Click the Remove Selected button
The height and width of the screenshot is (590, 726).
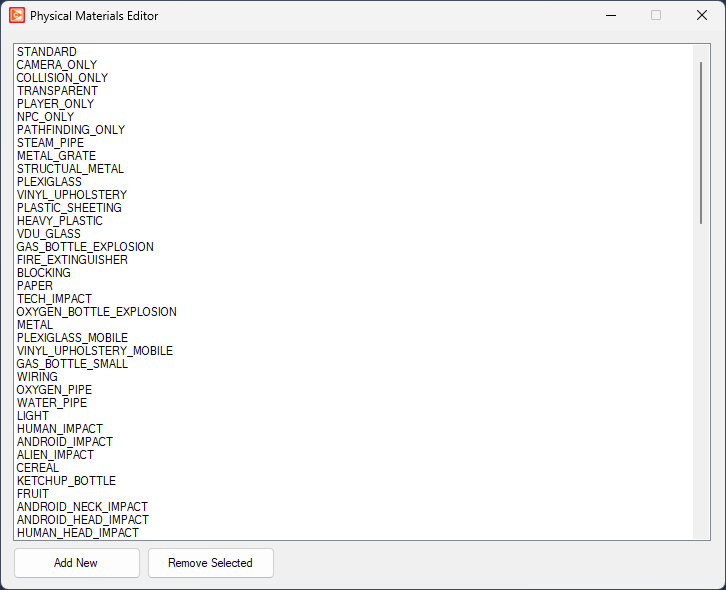point(210,563)
